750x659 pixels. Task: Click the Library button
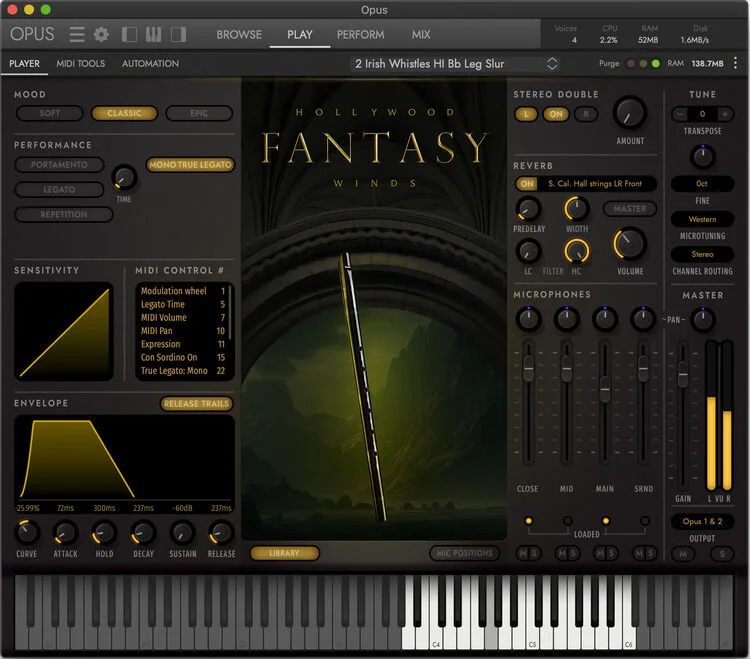[284, 553]
